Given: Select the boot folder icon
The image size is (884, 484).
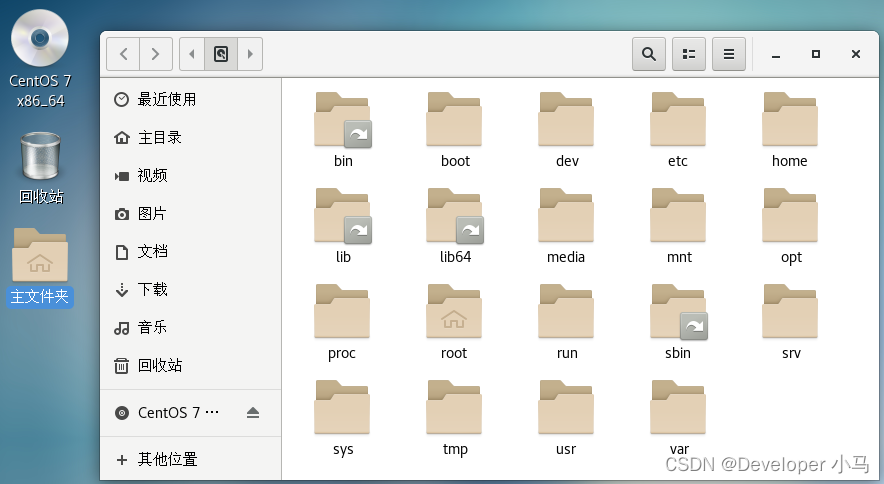Looking at the screenshot, I should coord(454,120).
